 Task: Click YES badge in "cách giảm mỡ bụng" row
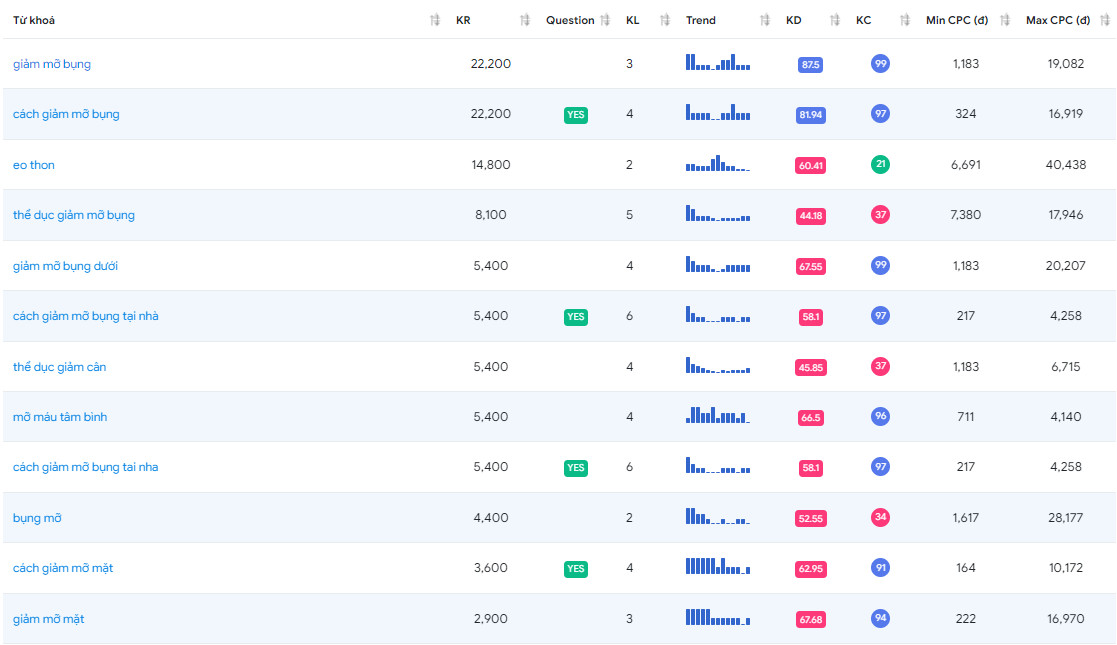coord(575,115)
